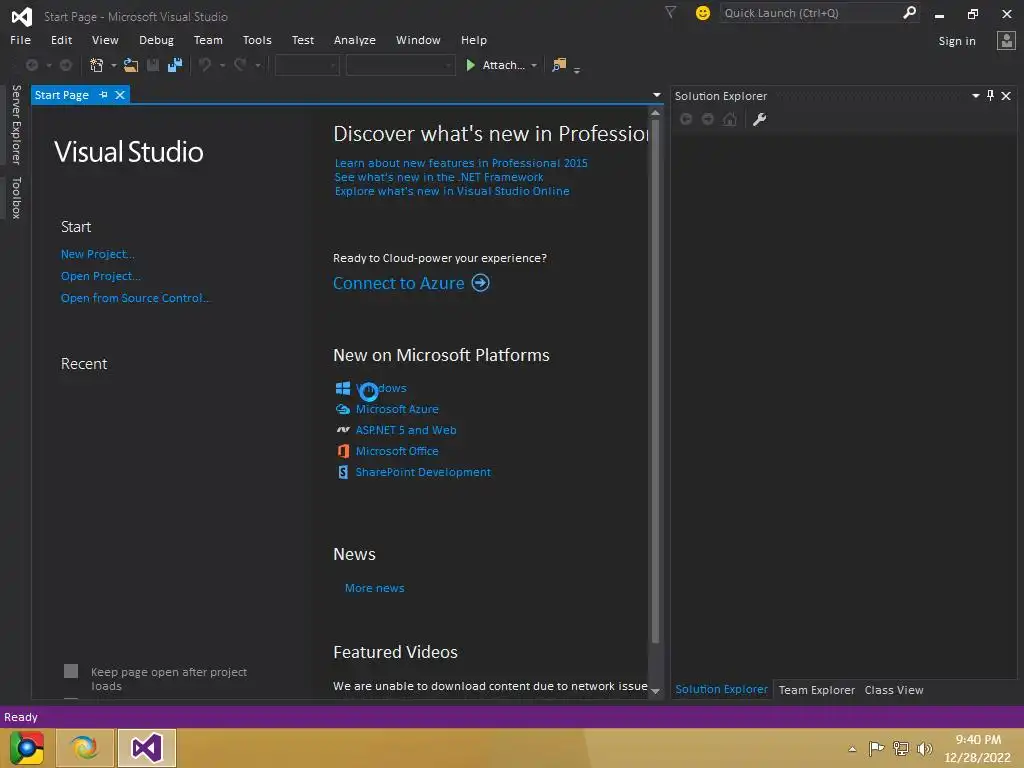Click the Solution Explorer Home icon
The width and height of the screenshot is (1024, 768).
pyautogui.click(x=729, y=119)
